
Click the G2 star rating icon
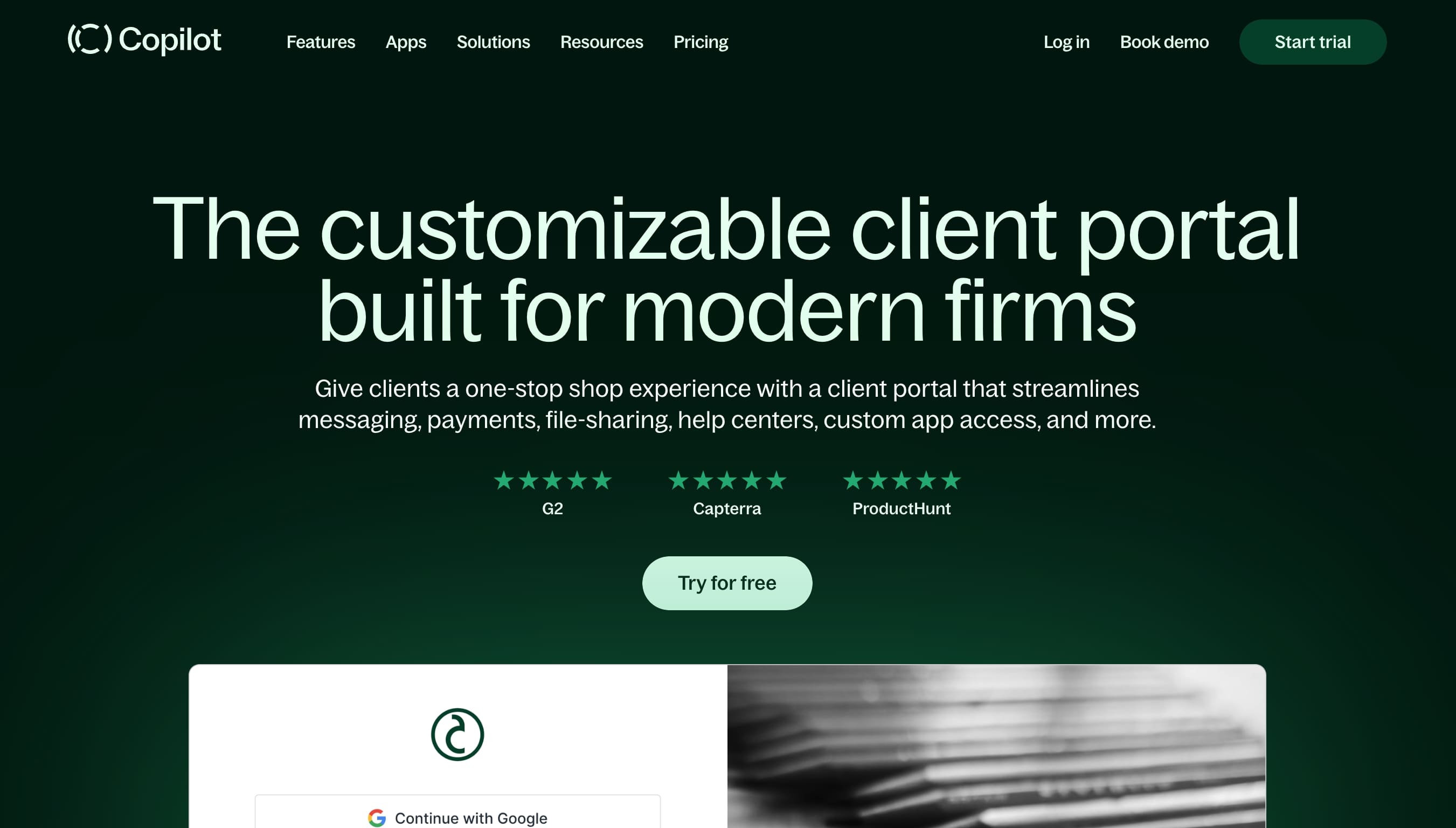click(x=552, y=480)
